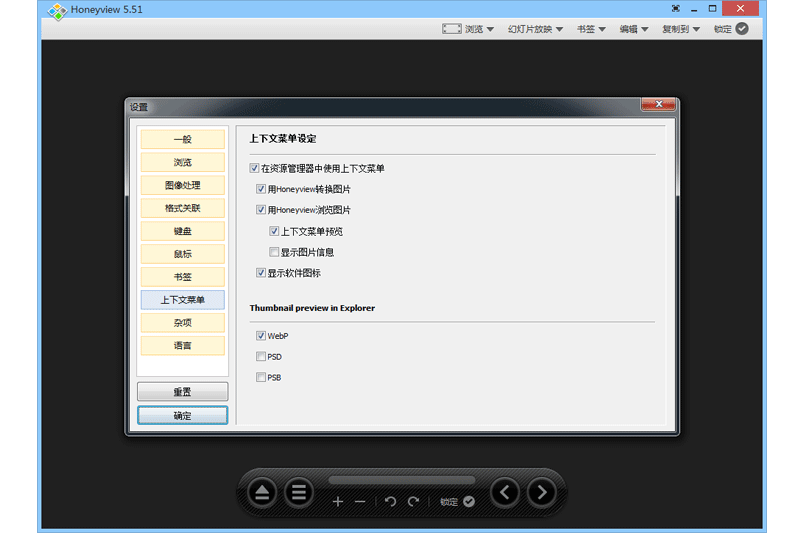Check the PSD thumbnail preview option
800x533 pixels.
[x=261, y=357]
